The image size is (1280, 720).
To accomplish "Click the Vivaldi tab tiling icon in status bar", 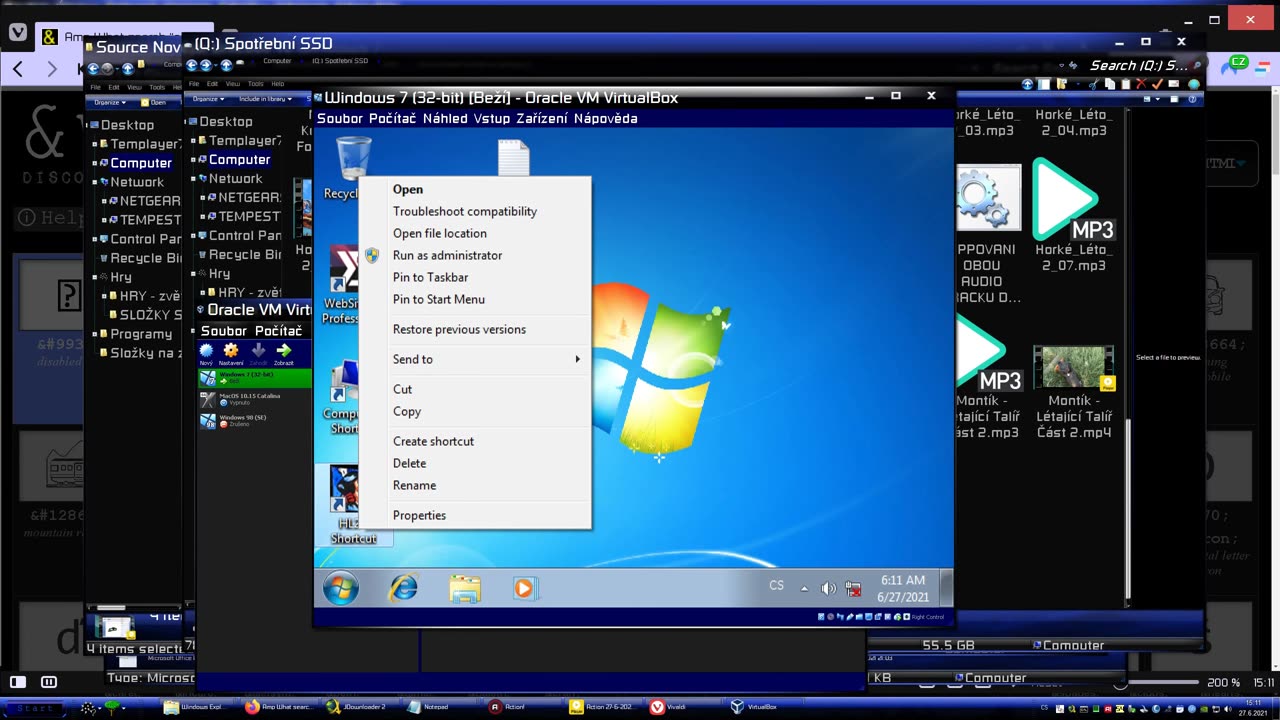I will (x=49, y=682).
